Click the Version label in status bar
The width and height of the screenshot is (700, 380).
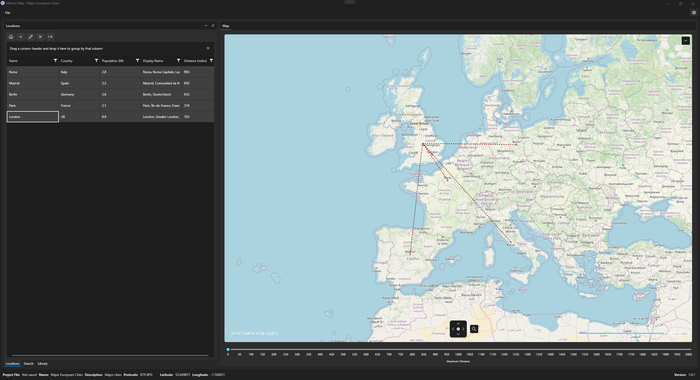(x=681, y=375)
